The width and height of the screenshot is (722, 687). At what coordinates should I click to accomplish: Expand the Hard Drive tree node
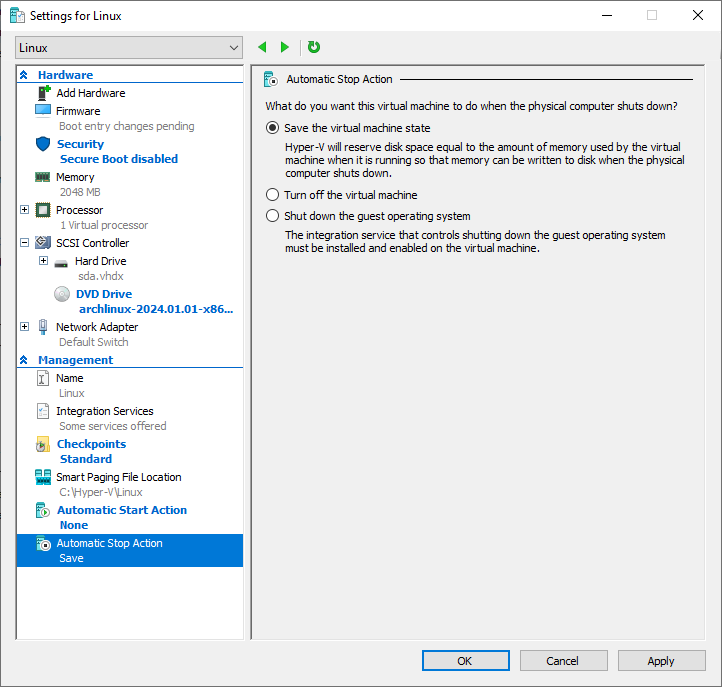click(x=43, y=261)
